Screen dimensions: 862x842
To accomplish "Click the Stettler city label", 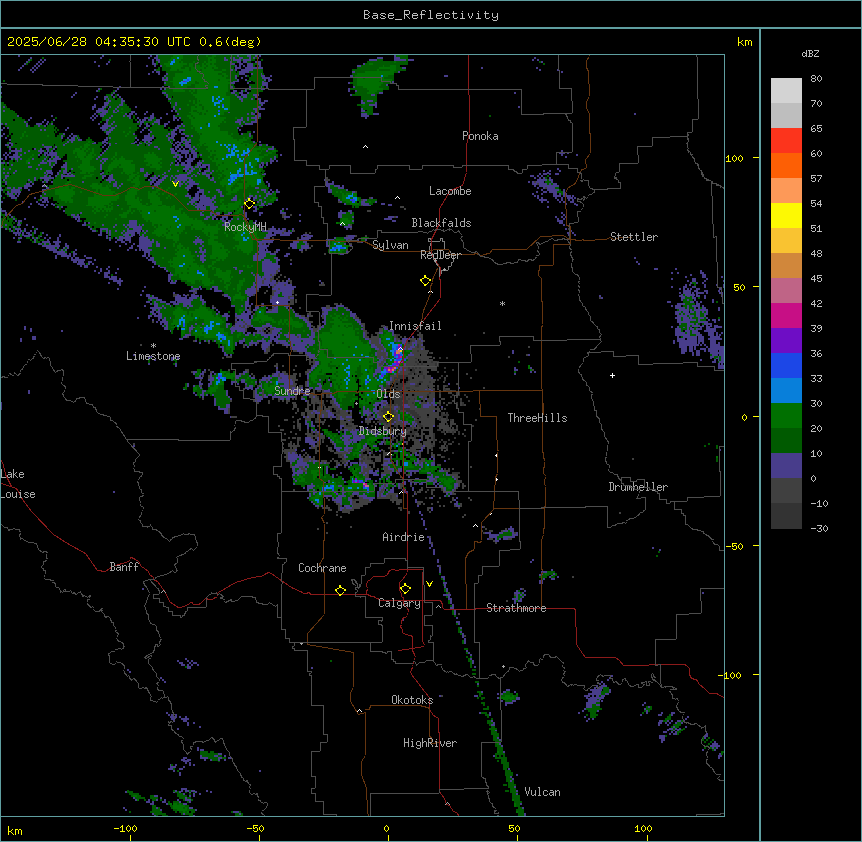I will [634, 237].
